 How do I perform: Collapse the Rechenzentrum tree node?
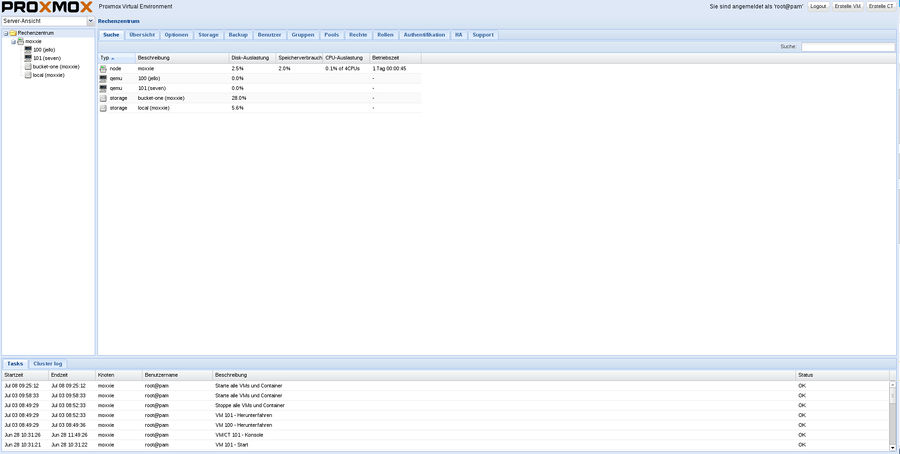click(x=5, y=33)
